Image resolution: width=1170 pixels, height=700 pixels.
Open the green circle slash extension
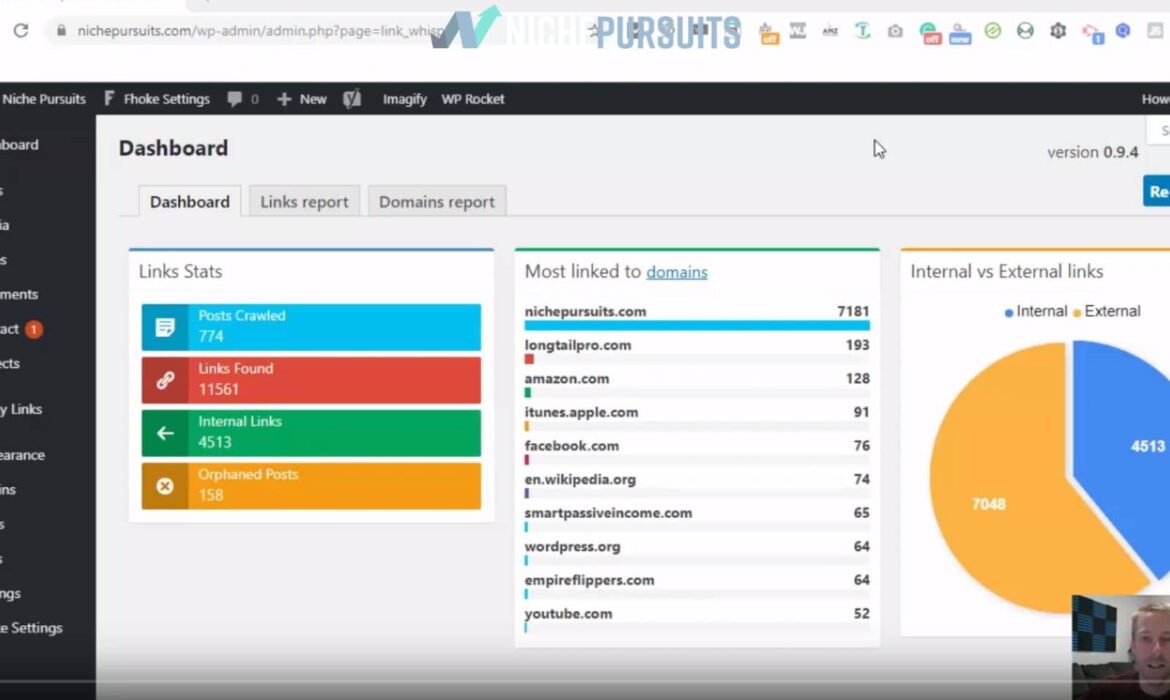tap(992, 31)
